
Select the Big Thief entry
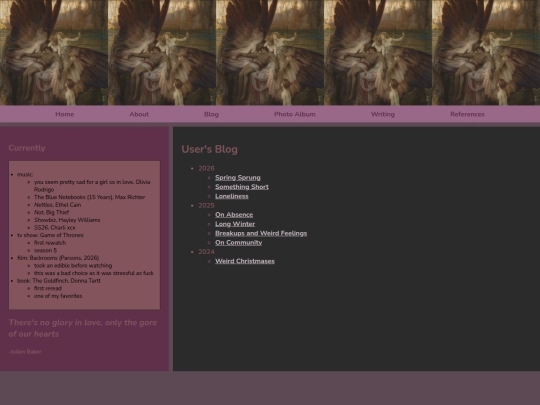[x=51, y=212]
